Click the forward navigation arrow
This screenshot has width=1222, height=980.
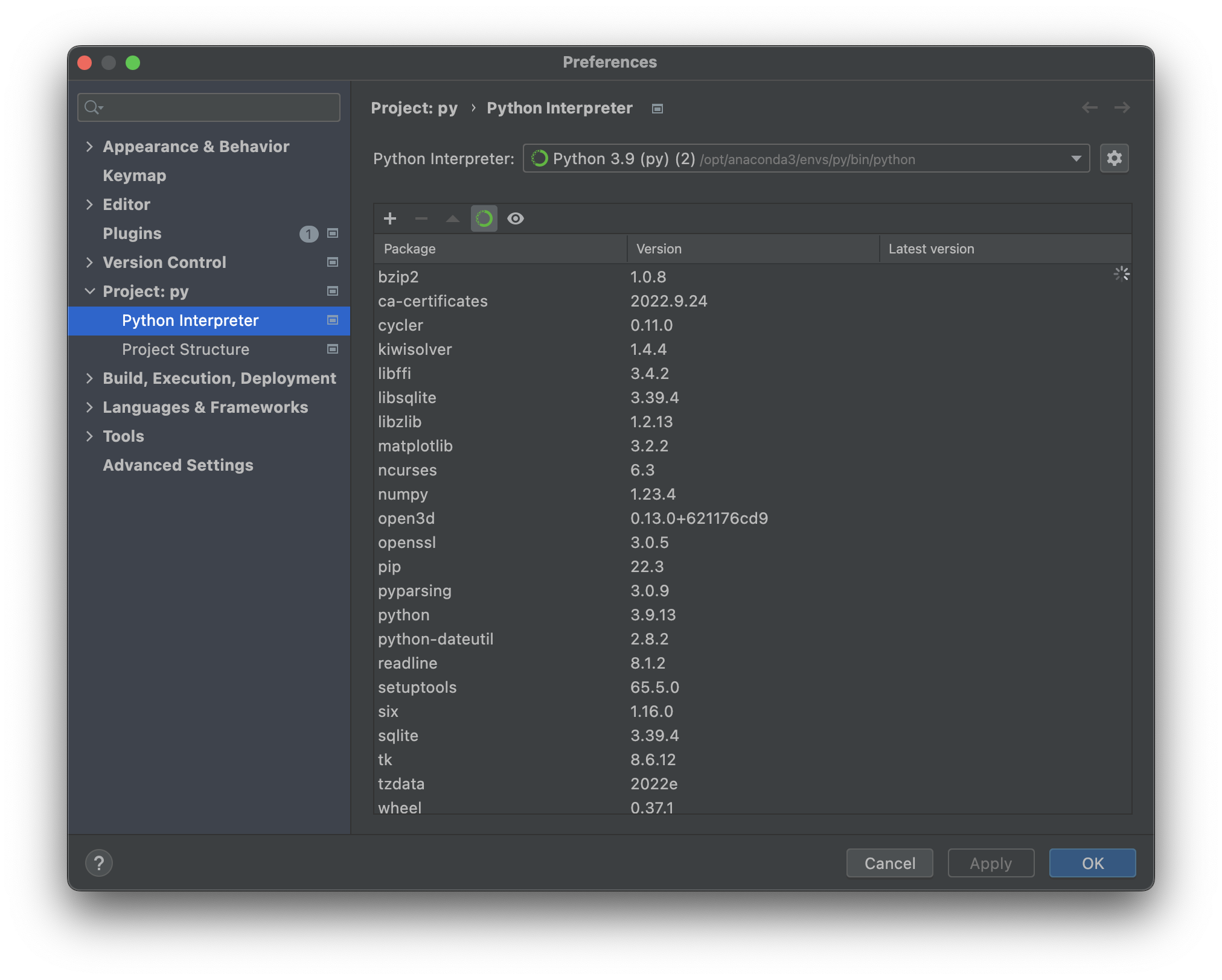[1122, 107]
